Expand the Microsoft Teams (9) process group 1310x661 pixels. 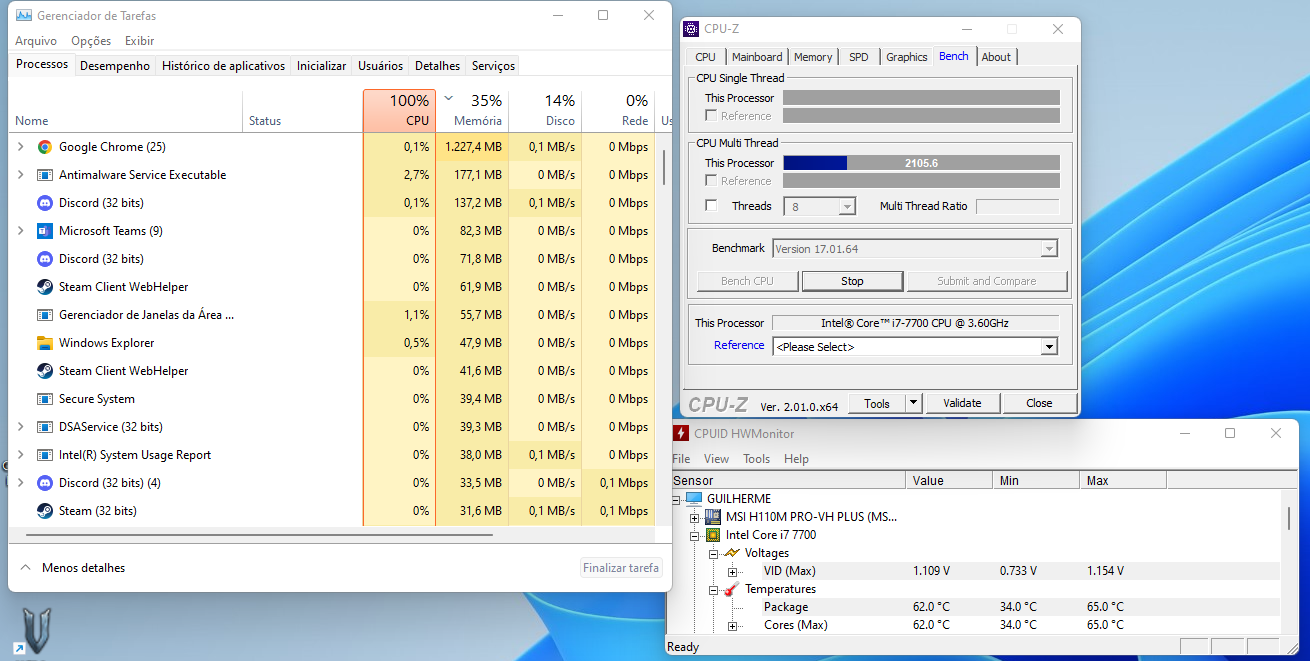pos(21,231)
